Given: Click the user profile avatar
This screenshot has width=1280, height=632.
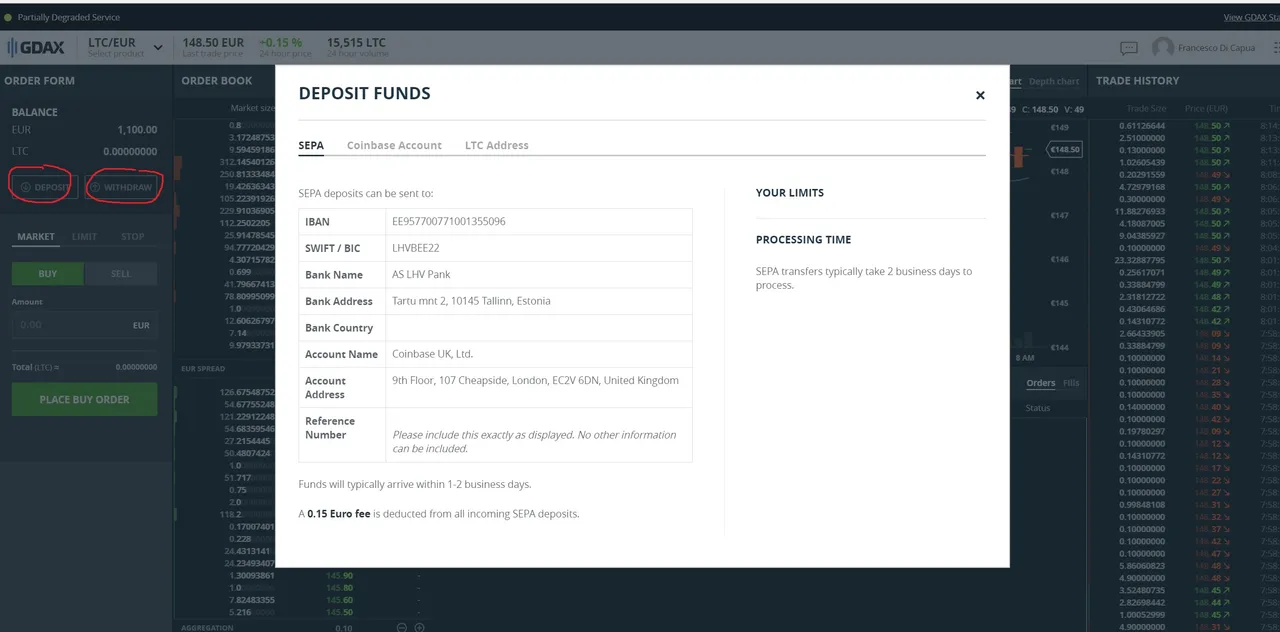Looking at the screenshot, I should point(1162,48).
